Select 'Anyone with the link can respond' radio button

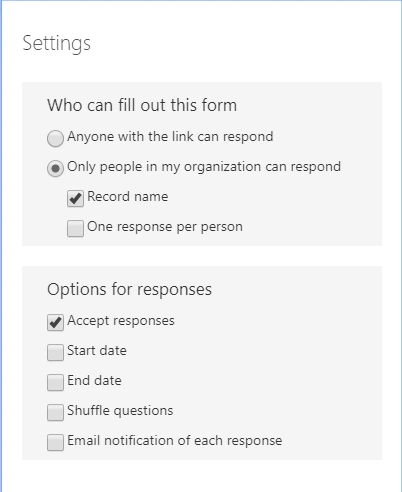(55, 138)
